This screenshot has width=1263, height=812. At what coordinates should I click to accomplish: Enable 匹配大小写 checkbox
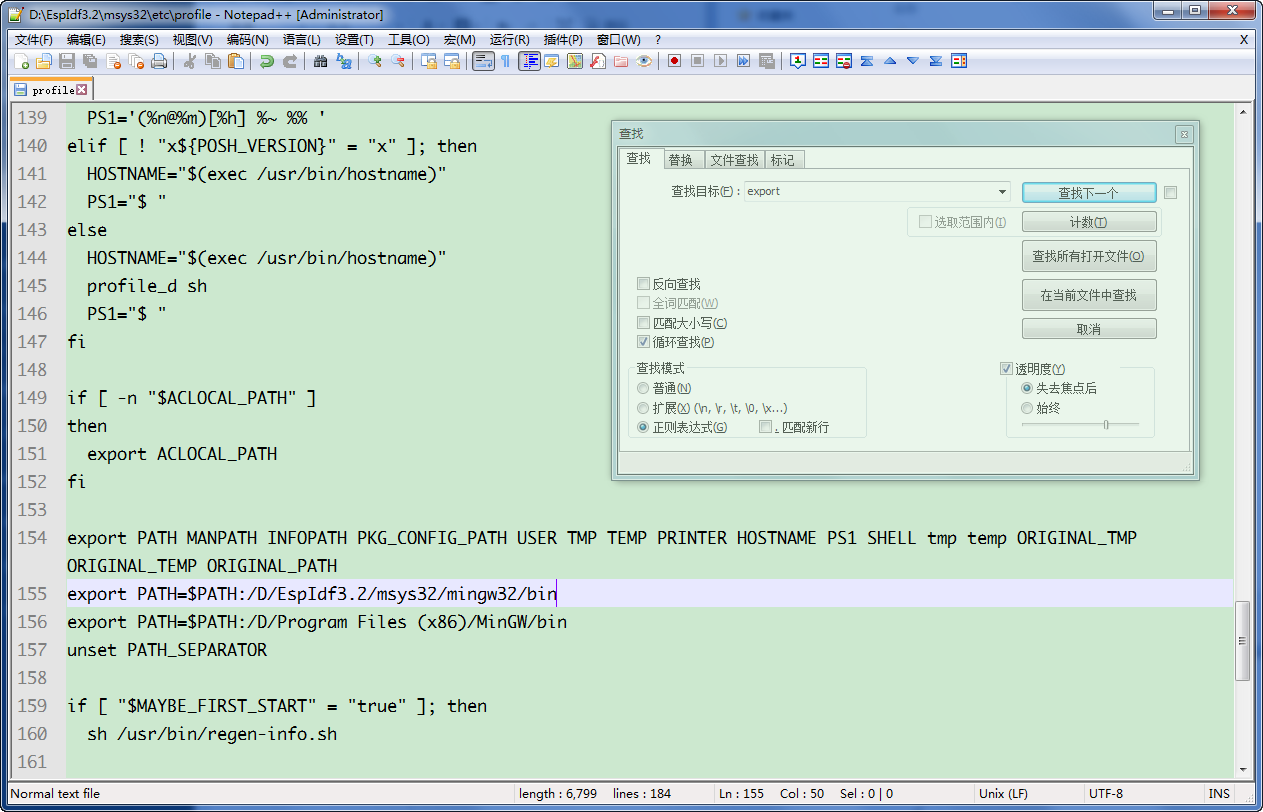pyautogui.click(x=643, y=323)
